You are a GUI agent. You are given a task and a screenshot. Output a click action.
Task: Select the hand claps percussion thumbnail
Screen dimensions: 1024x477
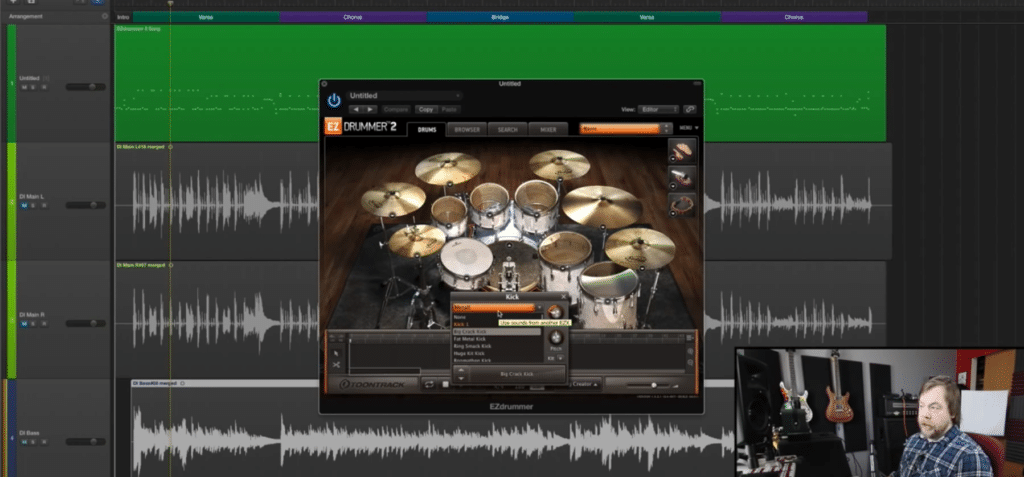pyautogui.click(x=682, y=151)
